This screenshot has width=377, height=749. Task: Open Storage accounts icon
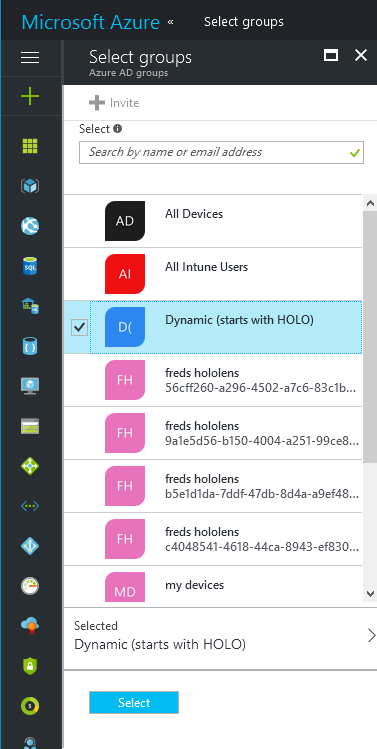tap(30, 426)
